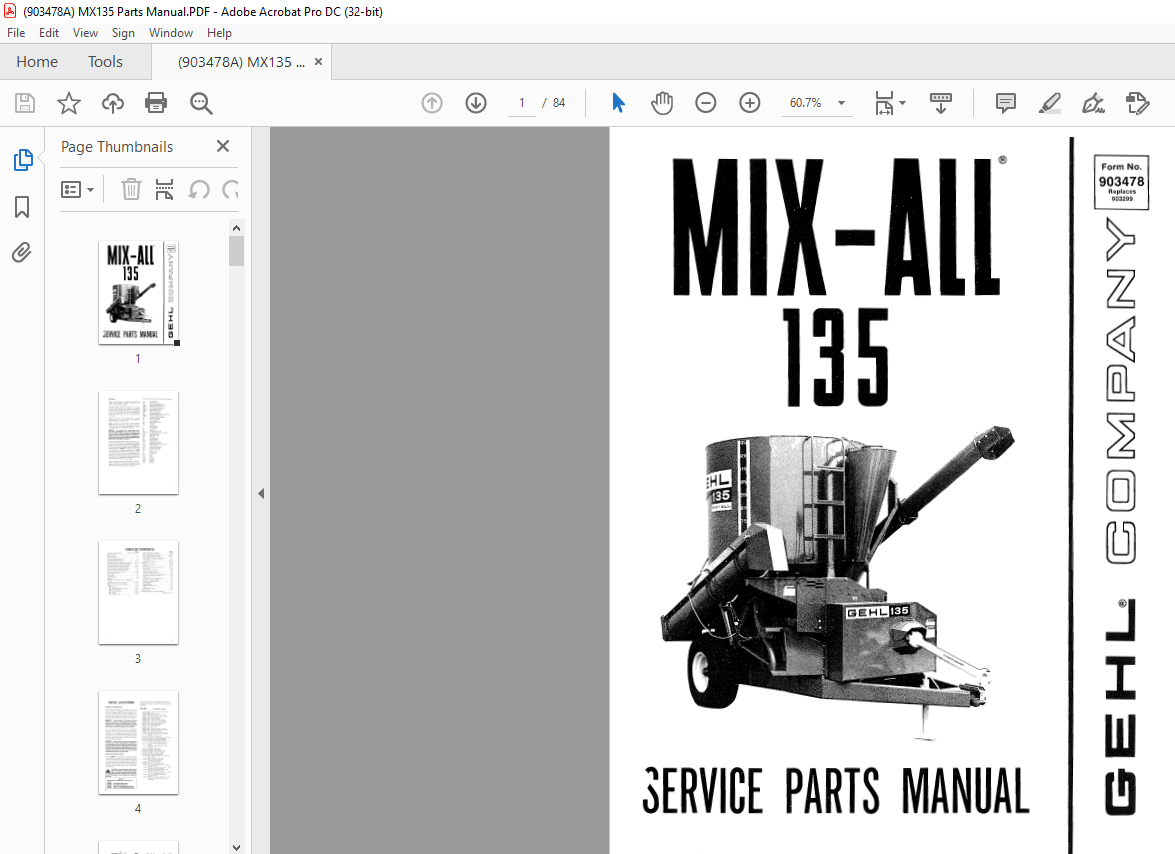Click the Form No. 903478 box
Image resolution: width=1175 pixels, height=854 pixels.
(x=1121, y=182)
